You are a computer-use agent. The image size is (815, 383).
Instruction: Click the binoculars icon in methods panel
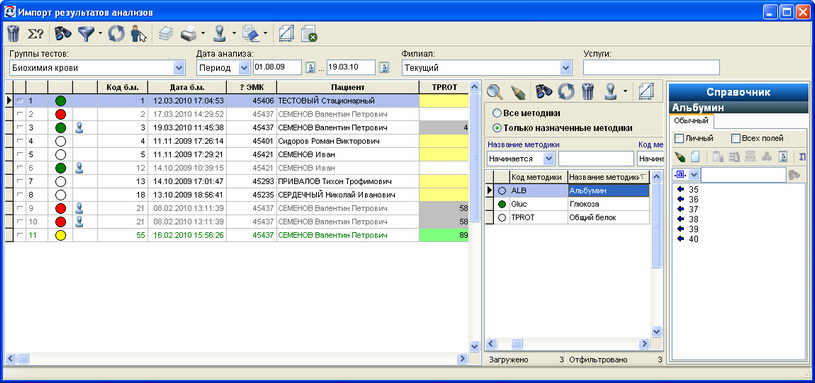[544, 92]
